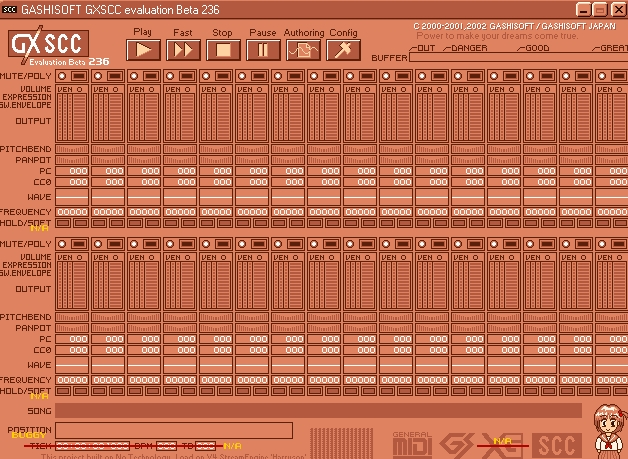Switch to the SCC mode logo

558,444
